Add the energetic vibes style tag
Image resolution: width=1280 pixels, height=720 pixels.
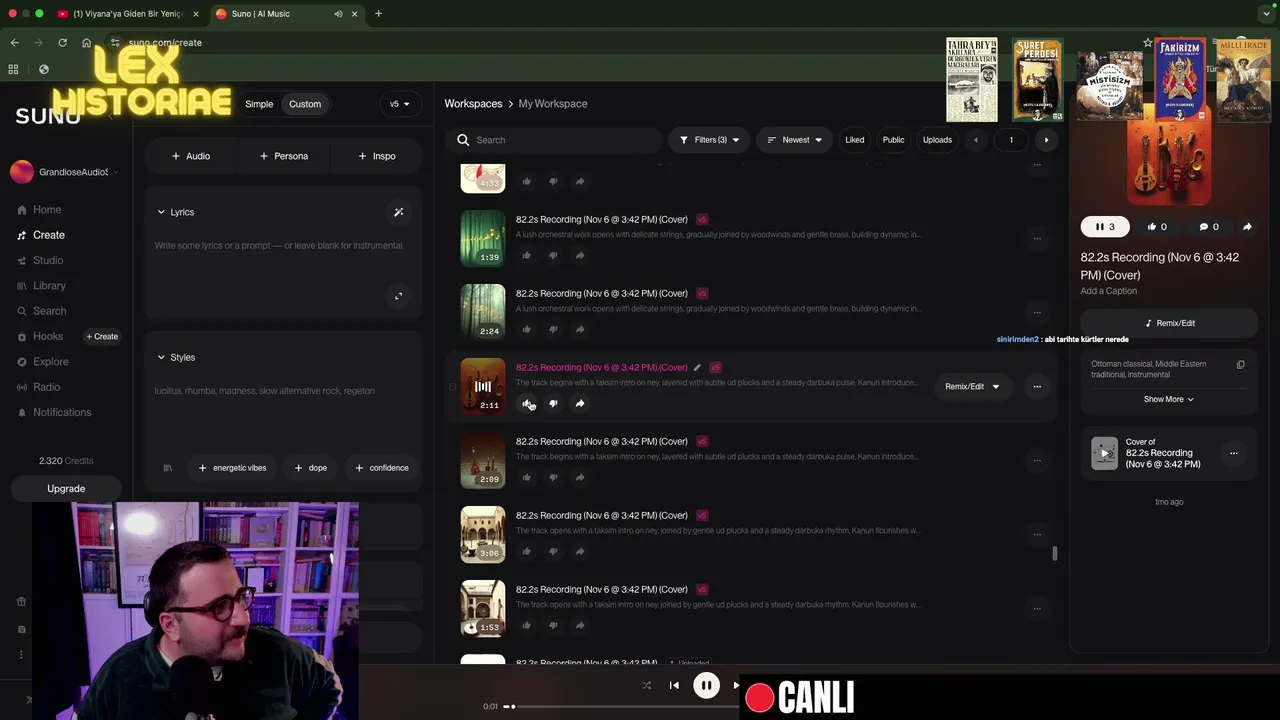(232, 468)
